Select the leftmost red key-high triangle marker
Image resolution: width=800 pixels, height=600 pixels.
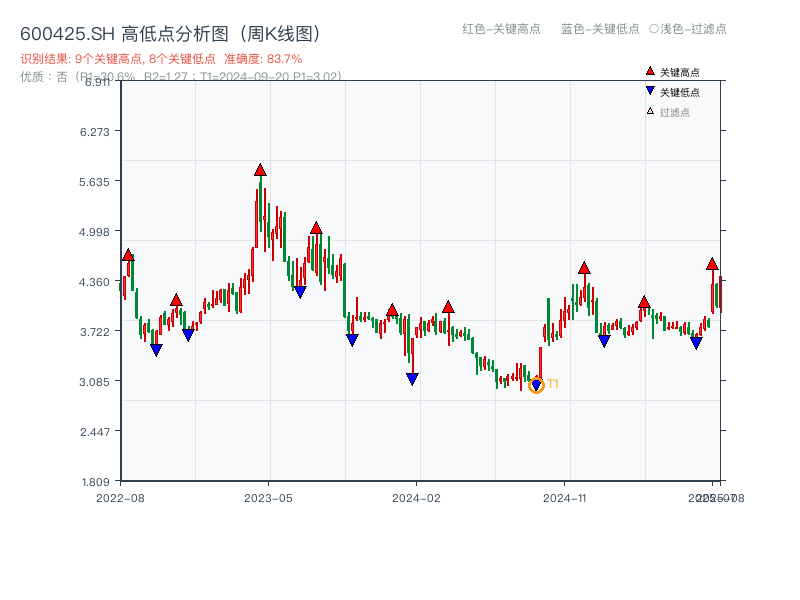pyautogui.click(x=127, y=255)
